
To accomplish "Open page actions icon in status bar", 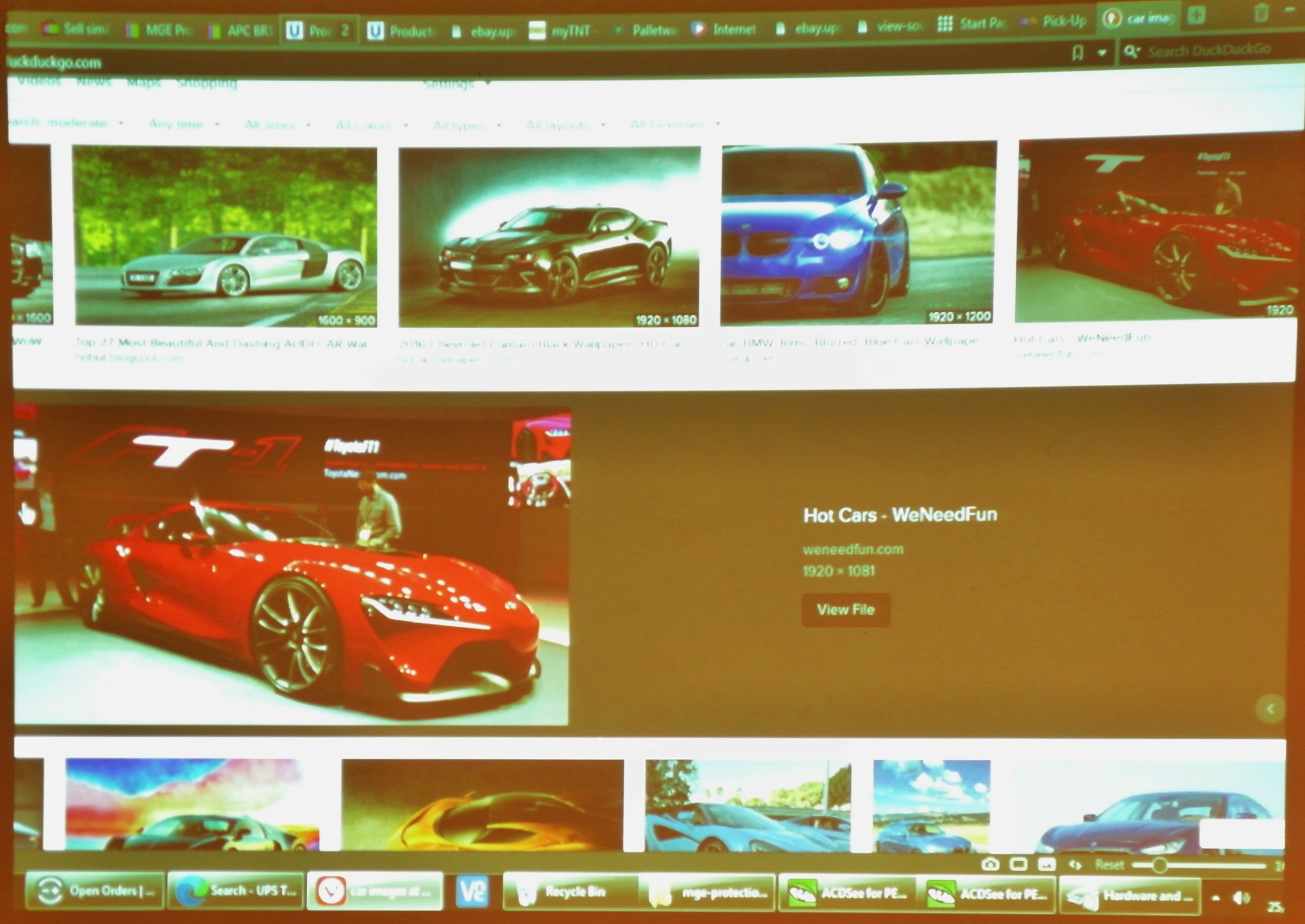I will [x=1075, y=865].
